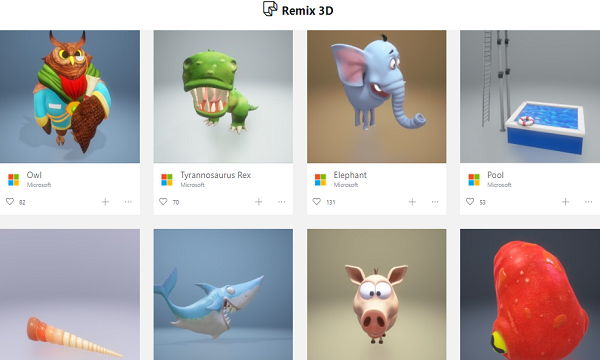Open more options for the Elephant model
600x360 pixels.
(x=435, y=202)
